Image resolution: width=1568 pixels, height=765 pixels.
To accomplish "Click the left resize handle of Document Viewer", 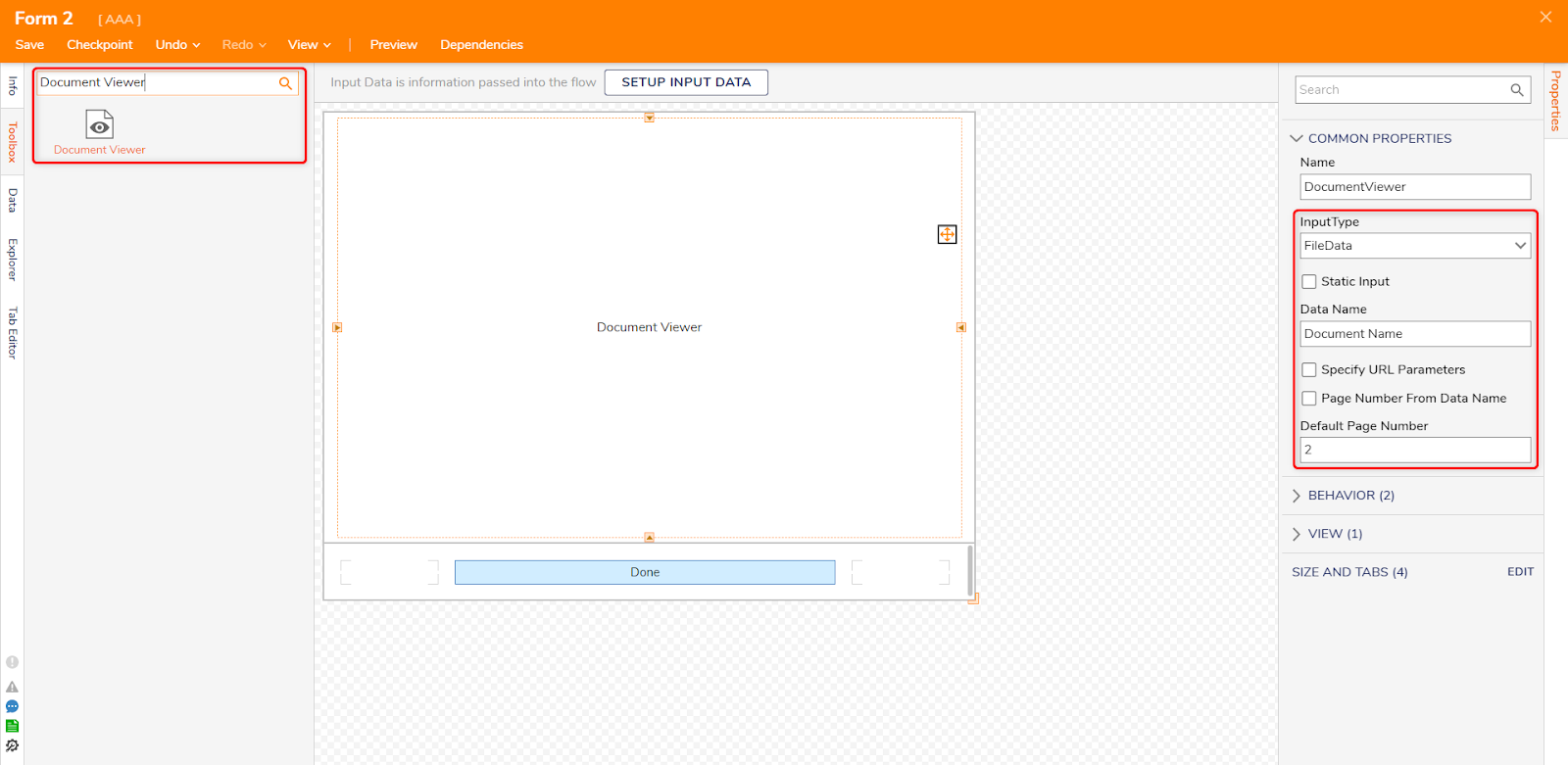I will tap(337, 327).
